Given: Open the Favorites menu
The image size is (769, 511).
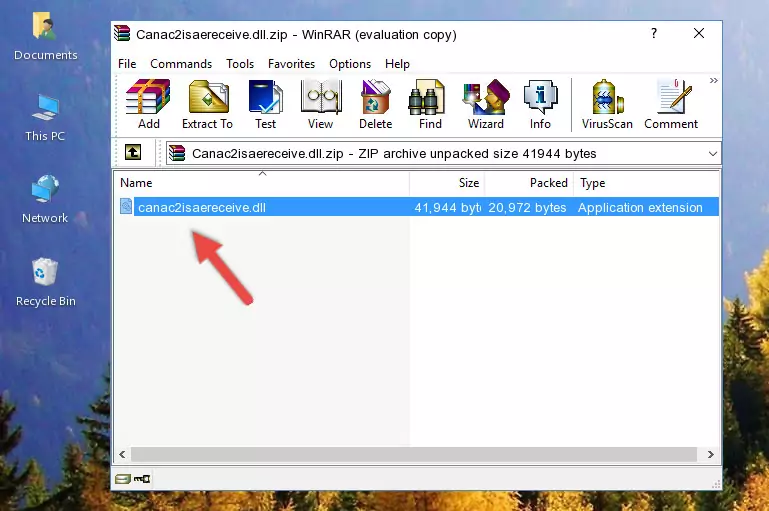Looking at the screenshot, I should [x=291, y=64].
